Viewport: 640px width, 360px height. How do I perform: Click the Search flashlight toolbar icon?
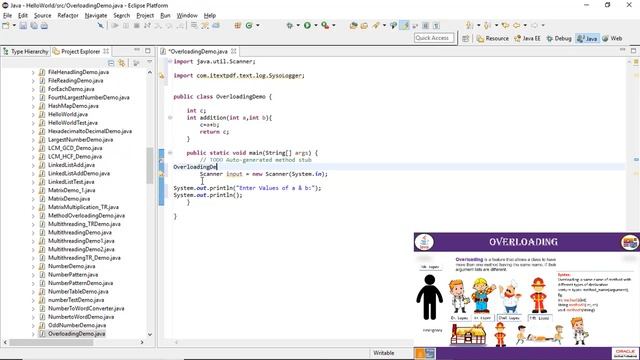[x=376, y=25]
